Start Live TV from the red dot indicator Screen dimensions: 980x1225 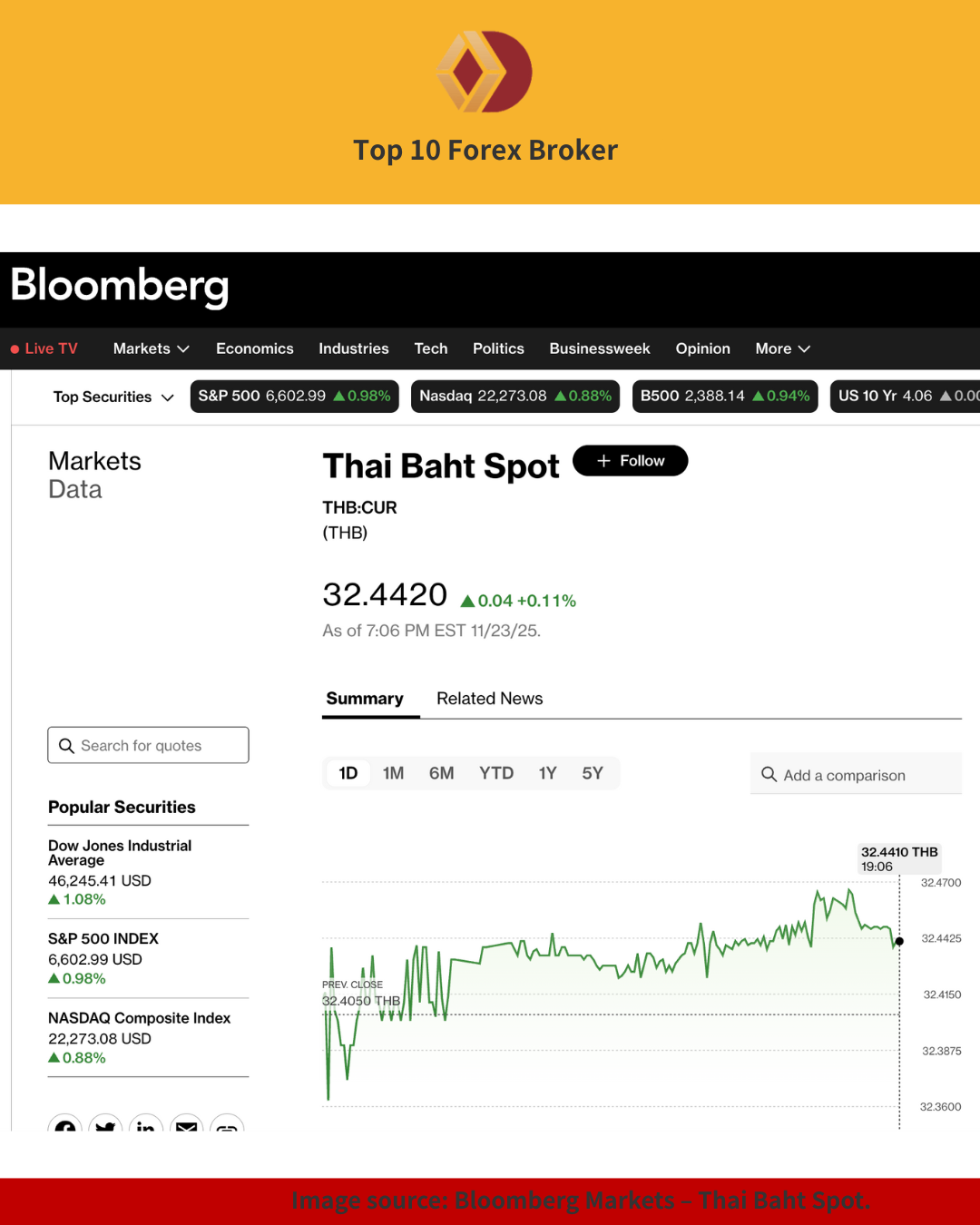(14, 348)
